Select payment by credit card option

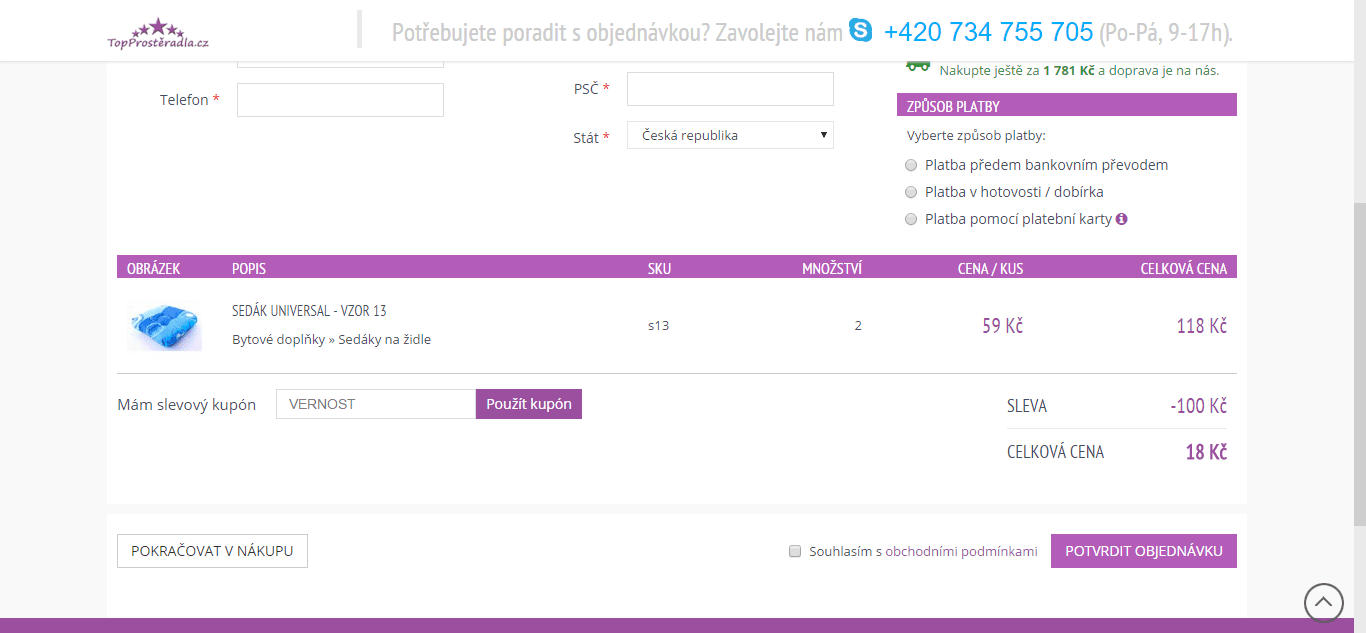pyautogui.click(x=910, y=219)
